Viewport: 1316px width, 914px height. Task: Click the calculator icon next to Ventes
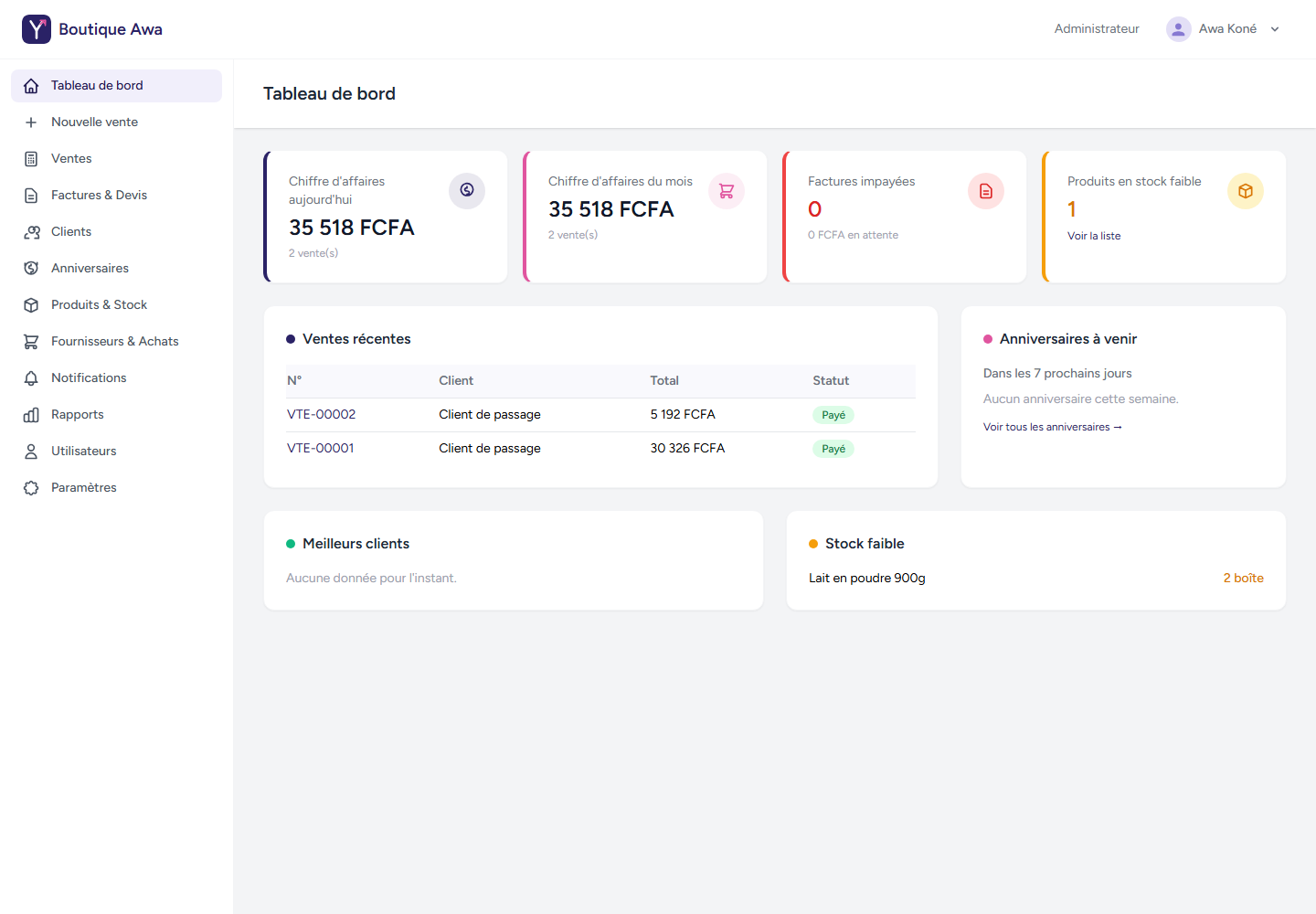coord(31,159)
